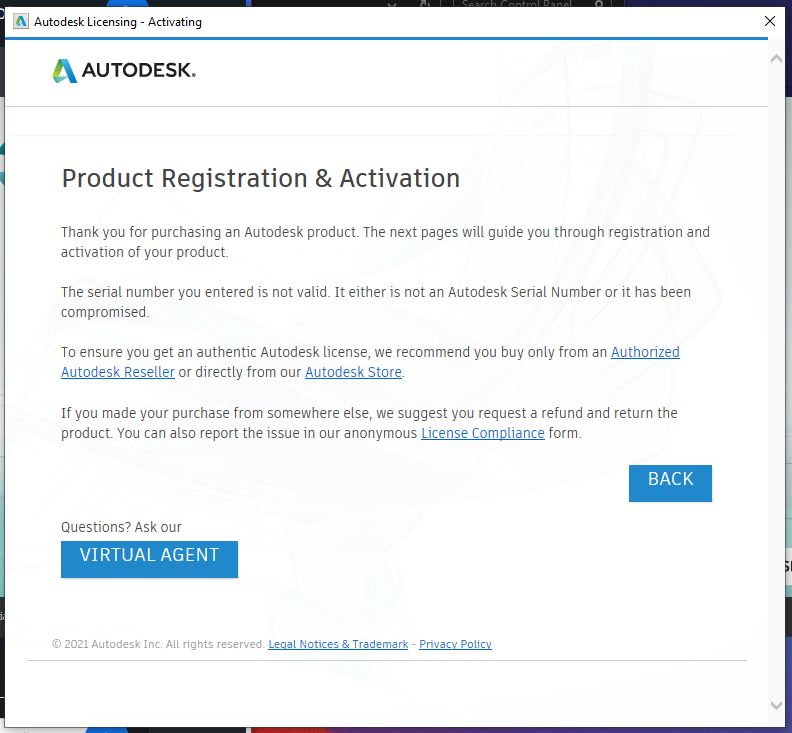The height and width of the screenshot is (733, 792).
Task: Click the 2021 Autodesk copyright text
Action: (158, 644)
